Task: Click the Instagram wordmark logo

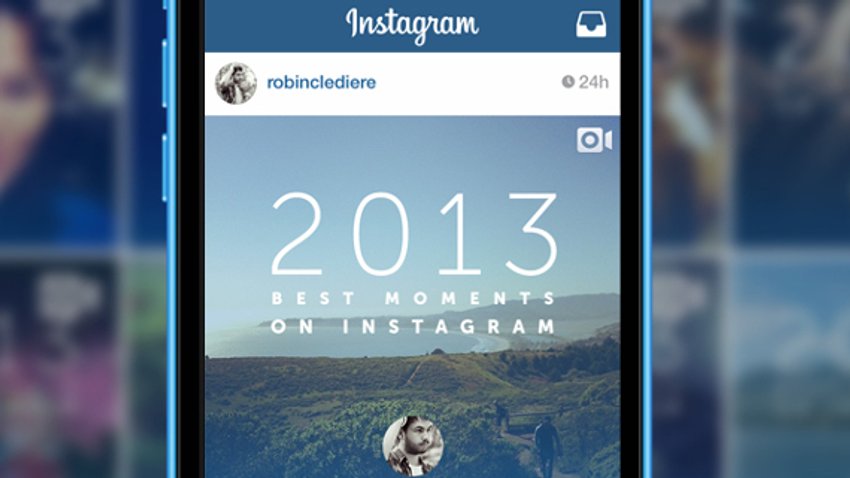Action: click(x=412, y=25)
